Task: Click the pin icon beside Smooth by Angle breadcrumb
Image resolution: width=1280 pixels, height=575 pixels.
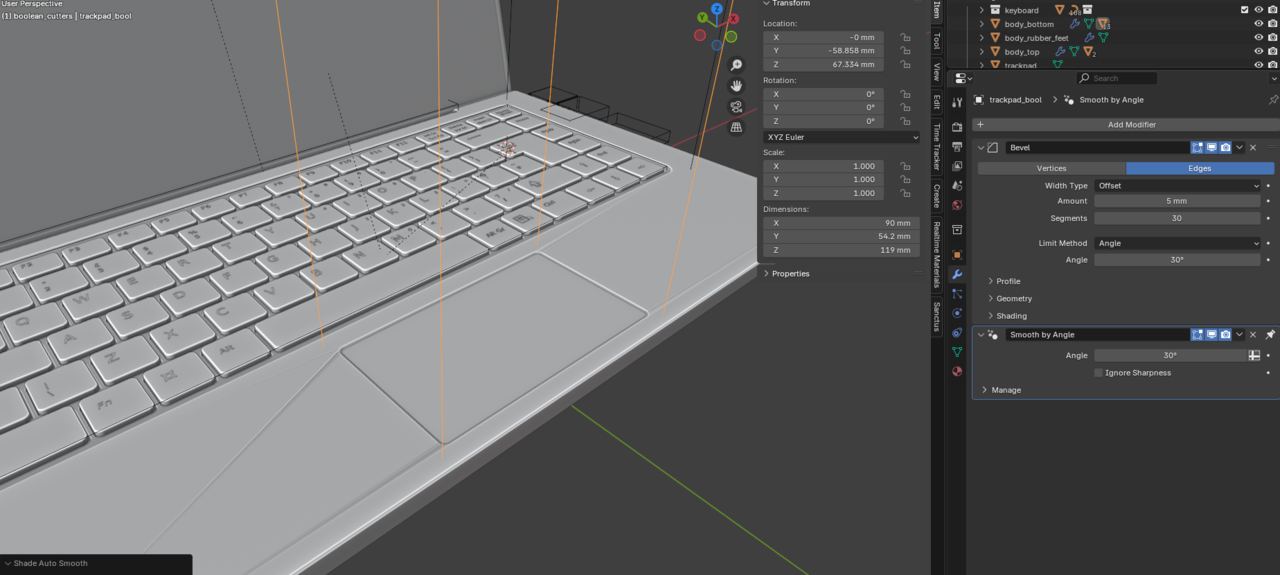Action: point(1272,100)
